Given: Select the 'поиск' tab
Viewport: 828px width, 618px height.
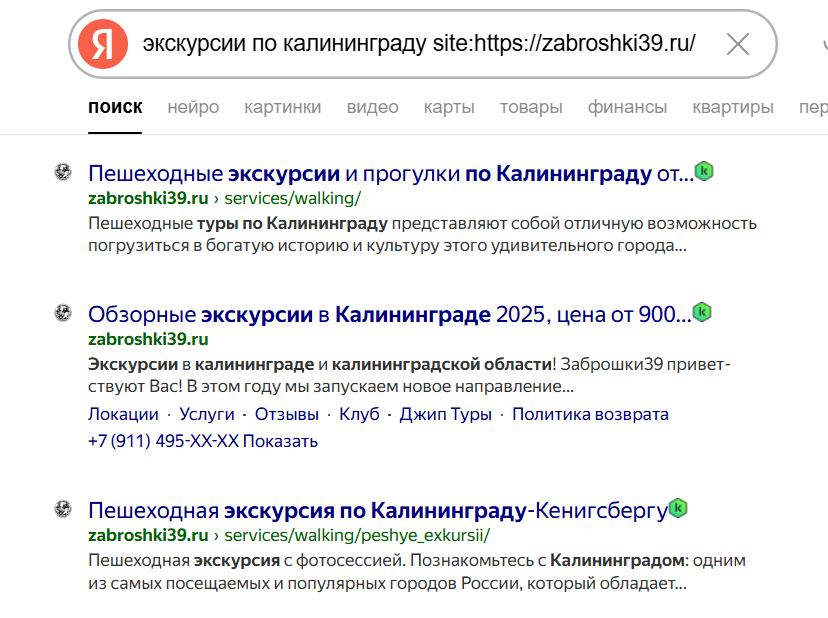Looking at the screenshot, I should (x=115, y=107).
